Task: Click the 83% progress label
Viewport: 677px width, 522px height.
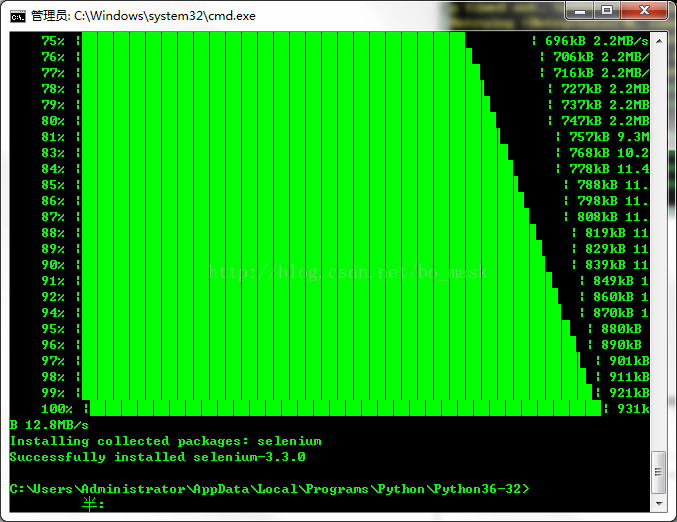Action: (53, 152)
